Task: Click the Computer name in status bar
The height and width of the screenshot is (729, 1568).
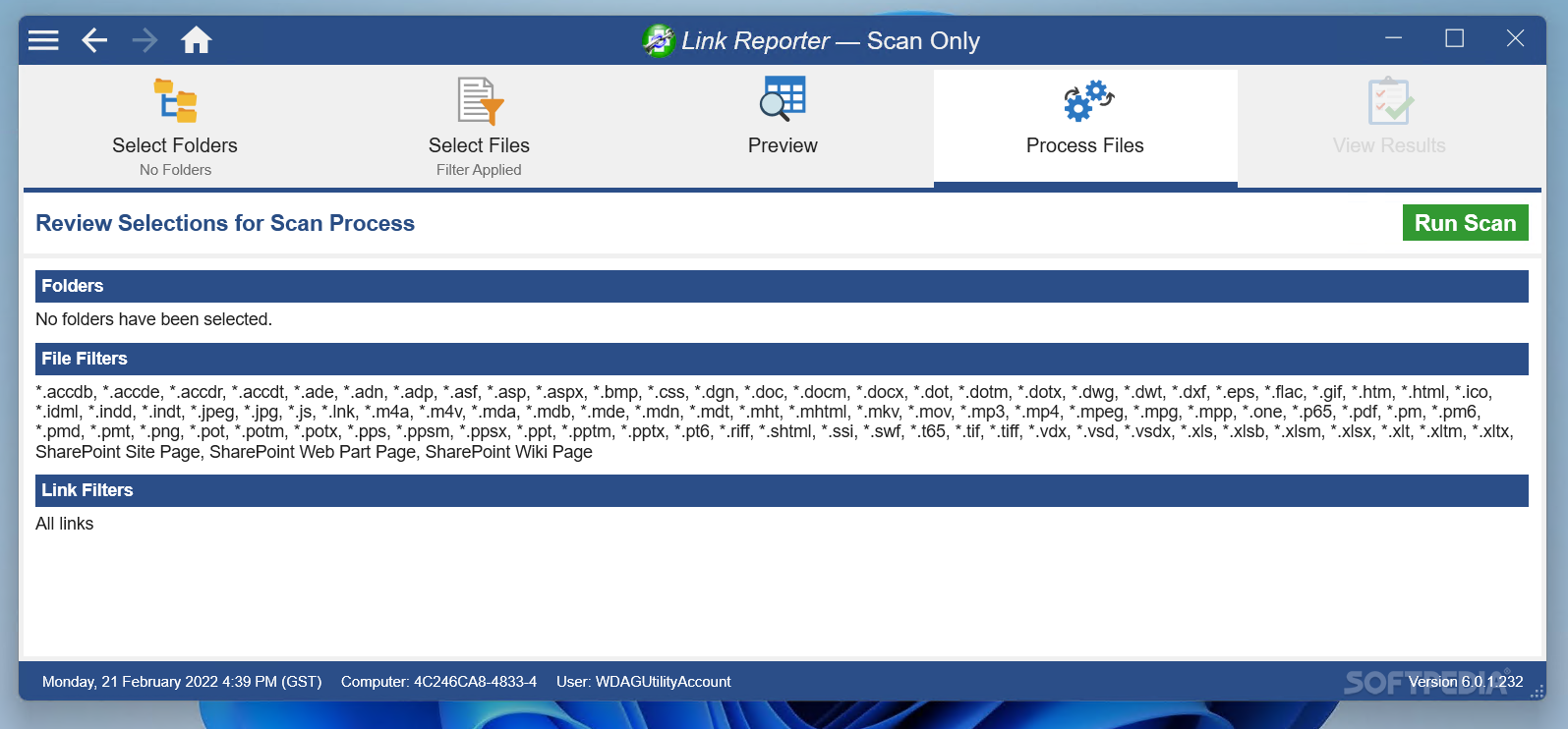Action: tap(438, 682)
